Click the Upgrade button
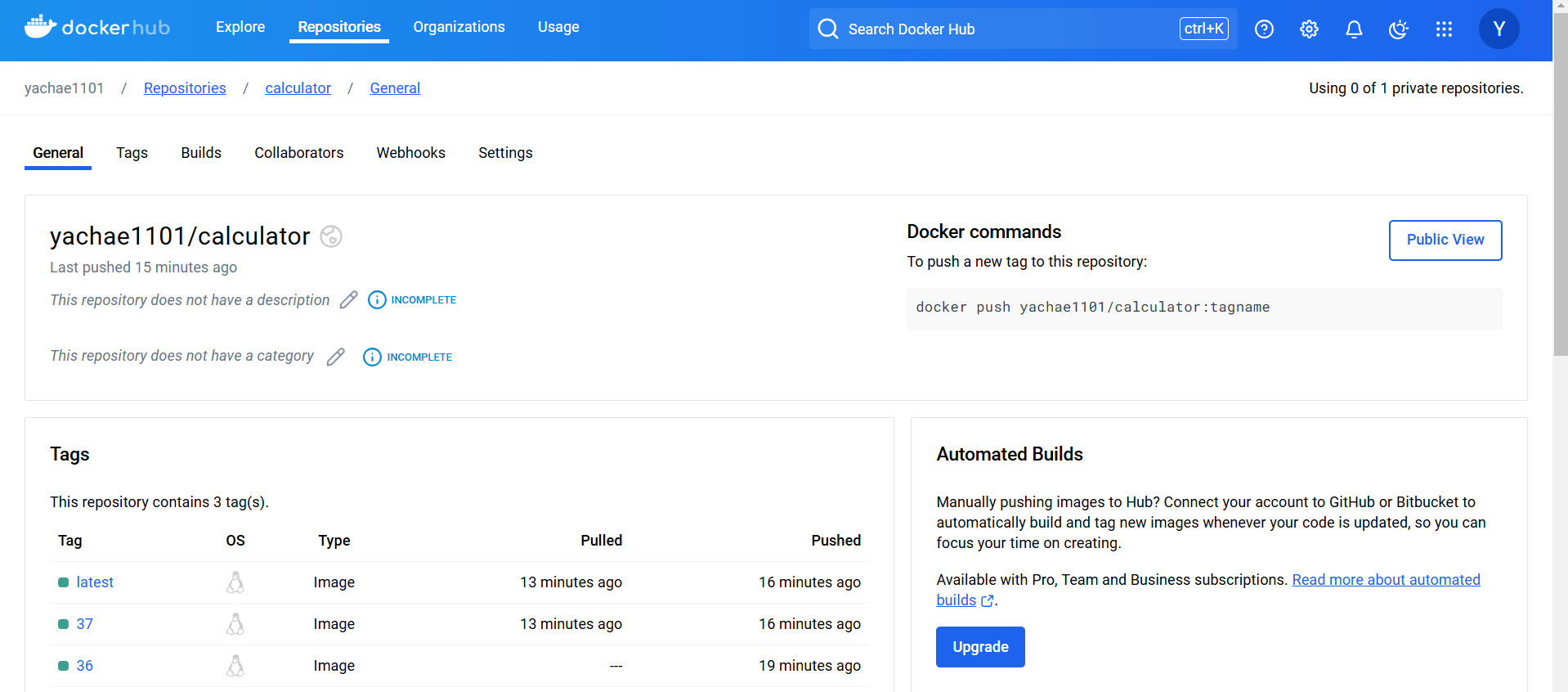Viewport: 1568px width, 692px height. click(x=980, y=647)
